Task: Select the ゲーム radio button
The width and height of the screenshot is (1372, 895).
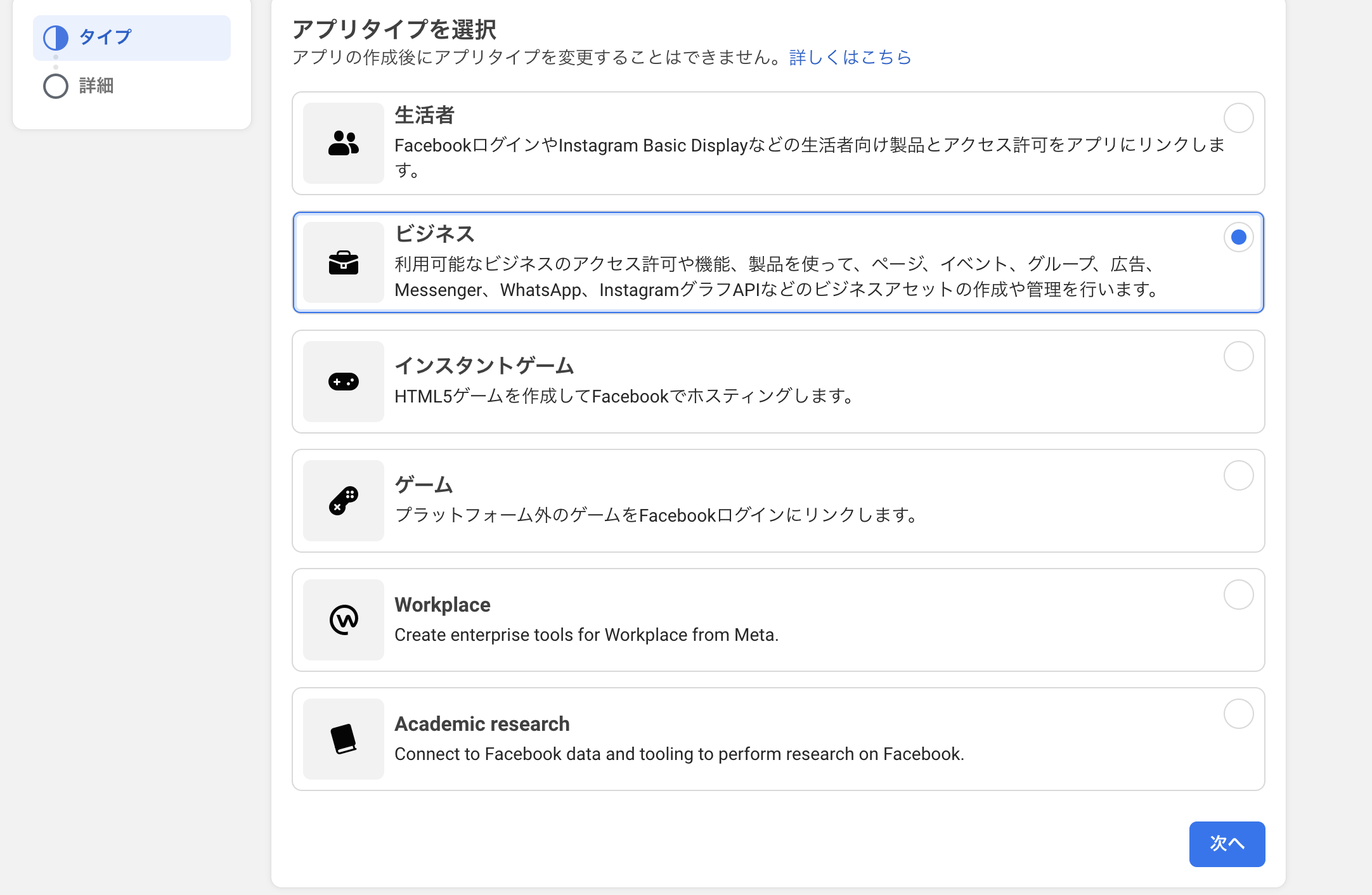Action: coord(1238,475)
